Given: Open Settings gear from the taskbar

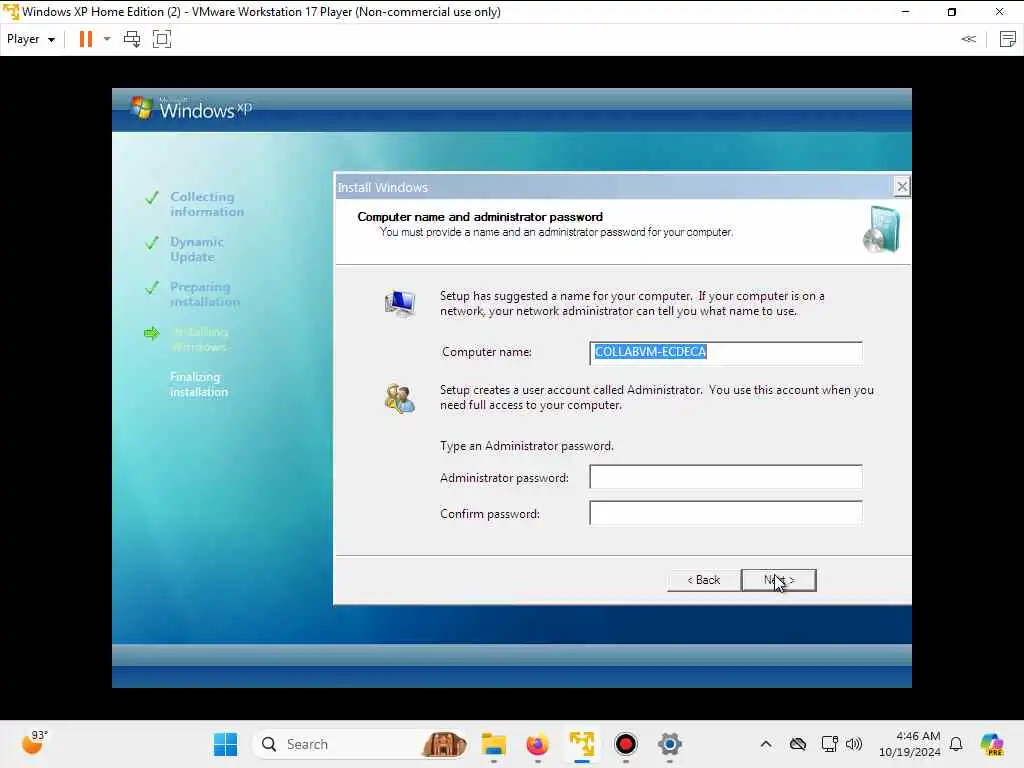Looking at the screenshot, I should click(x=669, y=744).
